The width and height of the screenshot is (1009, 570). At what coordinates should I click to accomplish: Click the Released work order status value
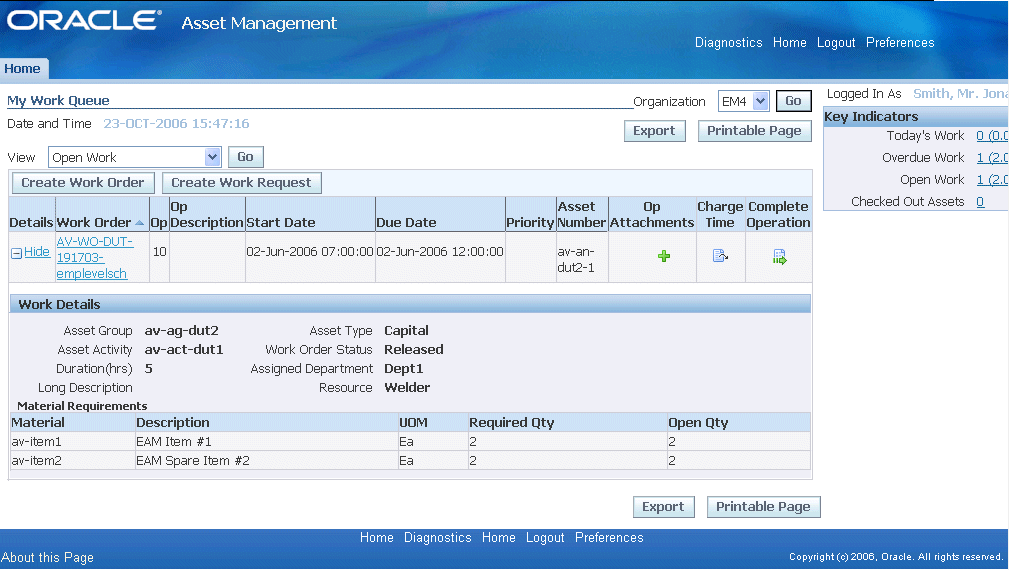coord(414,350)
